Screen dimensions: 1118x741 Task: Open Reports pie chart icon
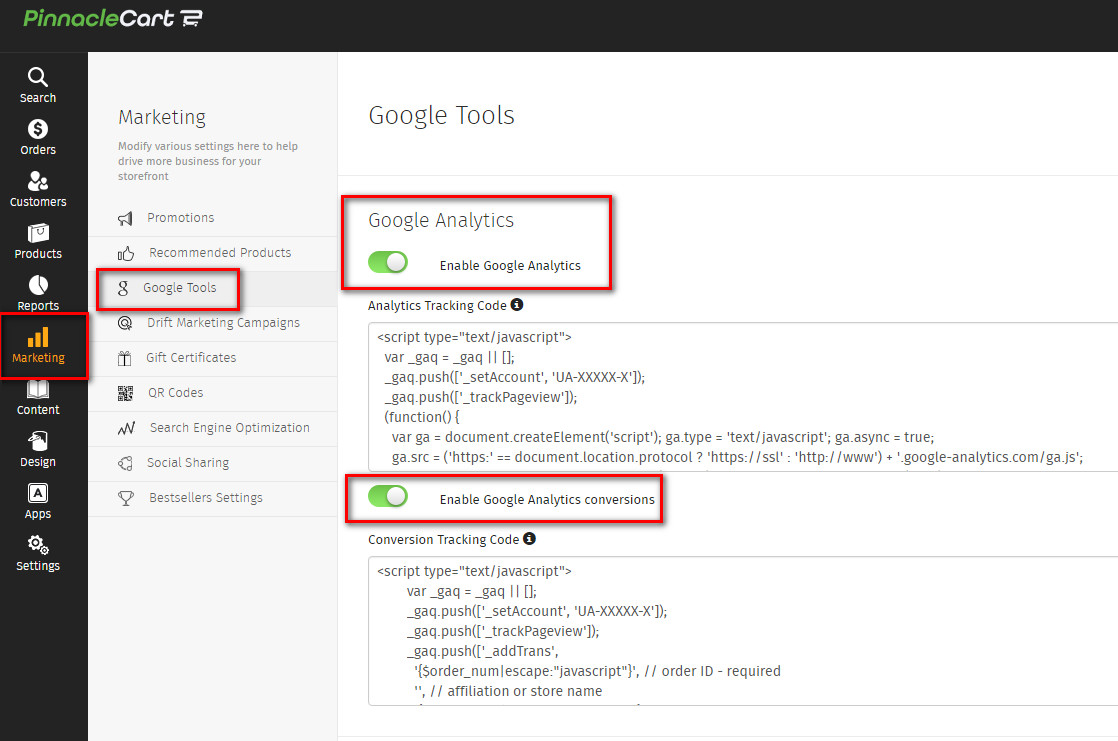tap(38, 285)
